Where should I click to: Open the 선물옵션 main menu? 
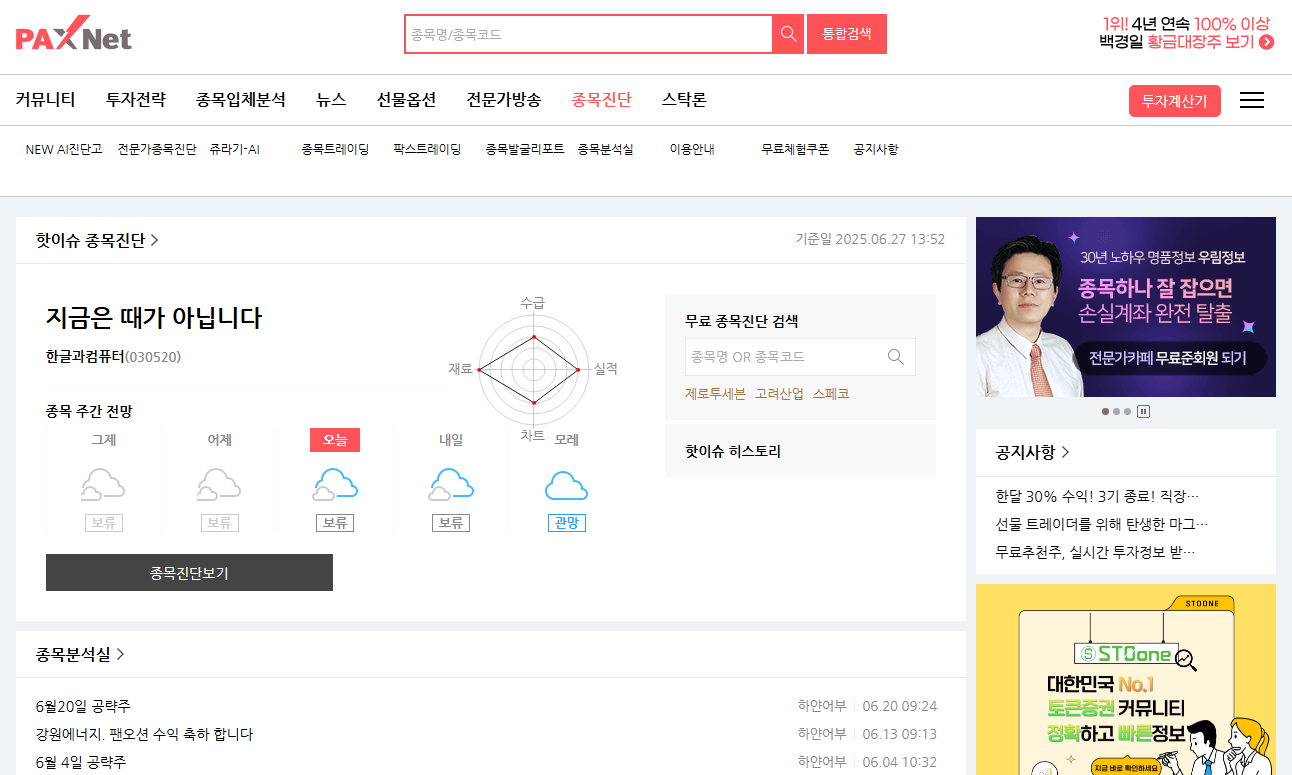[x=406, y=100]
